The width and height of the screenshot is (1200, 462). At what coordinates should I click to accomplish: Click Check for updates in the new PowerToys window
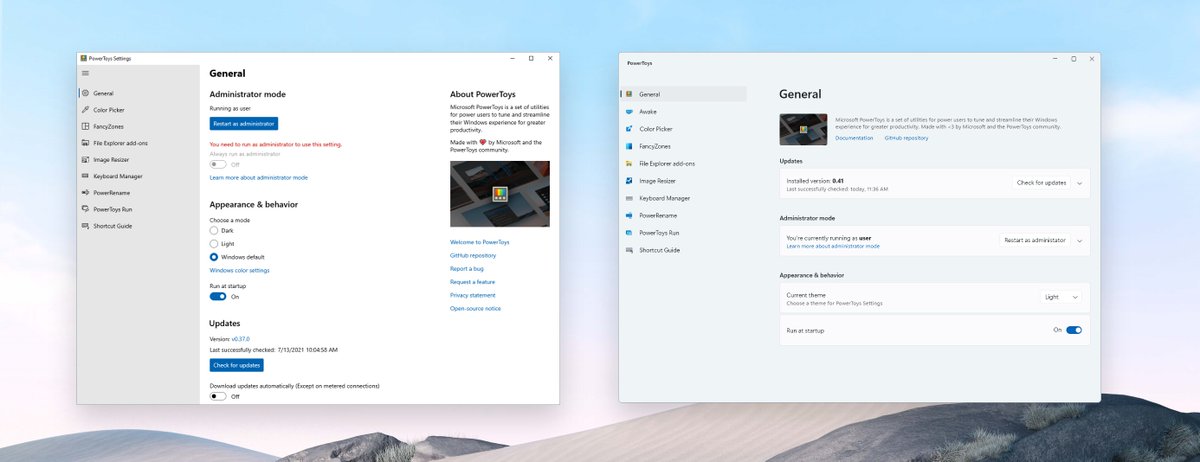[1041, 183]
